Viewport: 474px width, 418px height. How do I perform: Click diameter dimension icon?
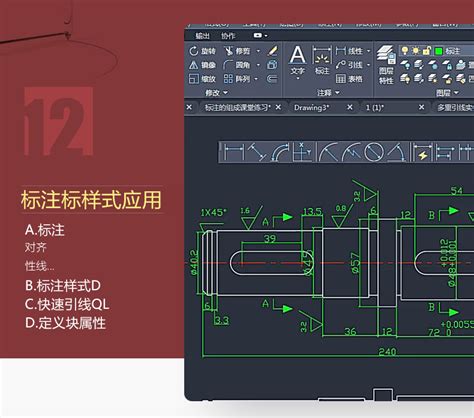coord(373,152)
